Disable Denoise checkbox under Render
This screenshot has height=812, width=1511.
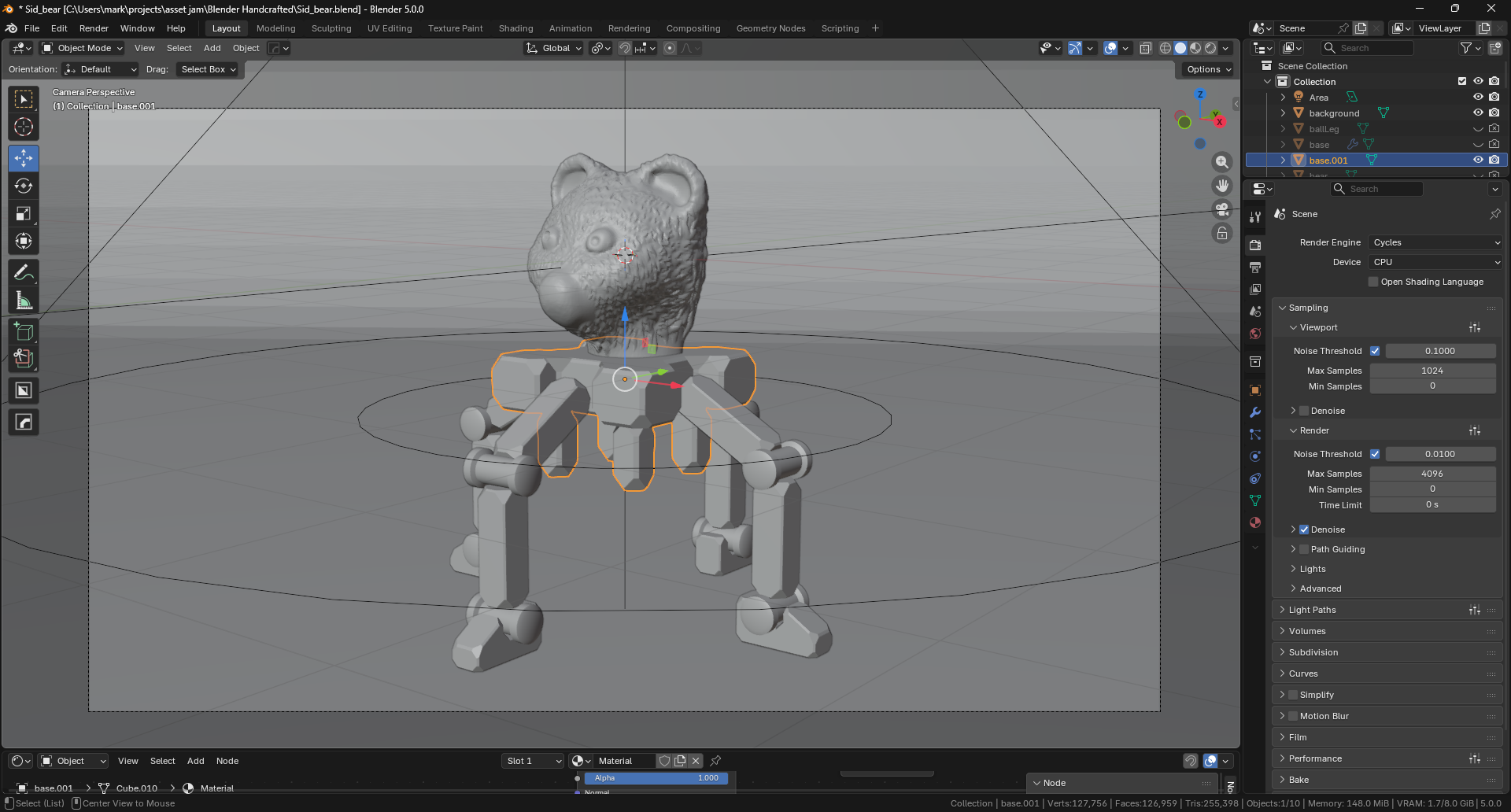(x=1304, y=530)
